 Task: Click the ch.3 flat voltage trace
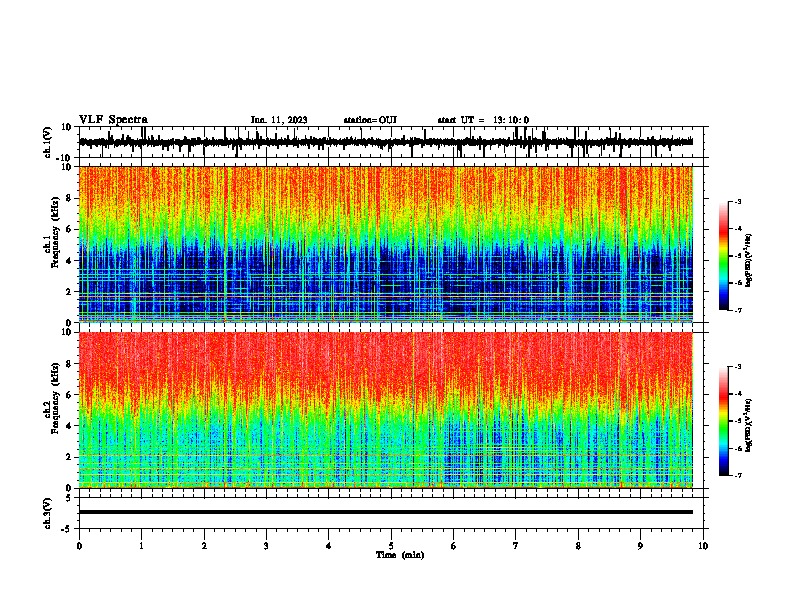[386, 512]
